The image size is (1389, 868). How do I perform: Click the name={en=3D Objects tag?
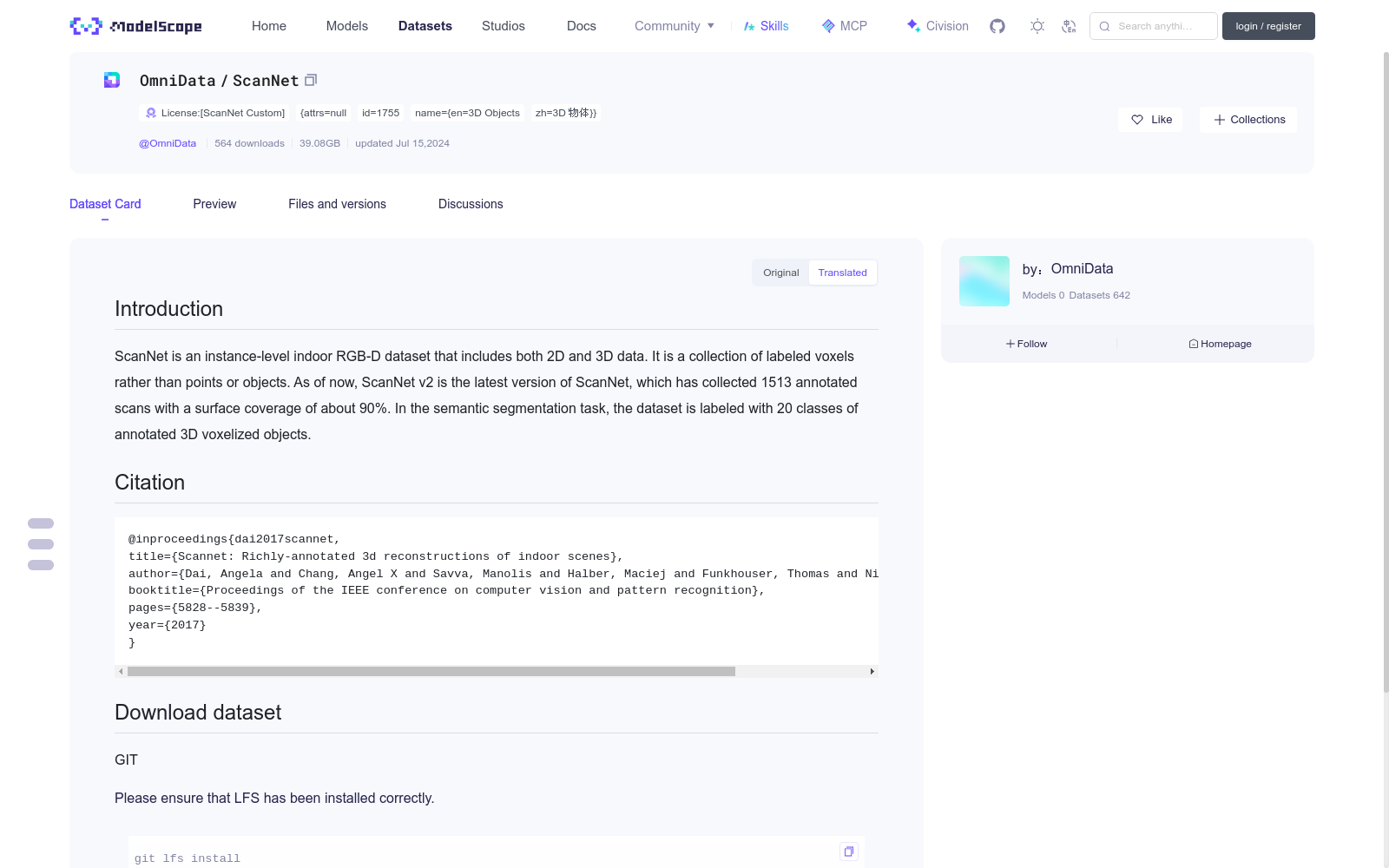tap(467, 113)
